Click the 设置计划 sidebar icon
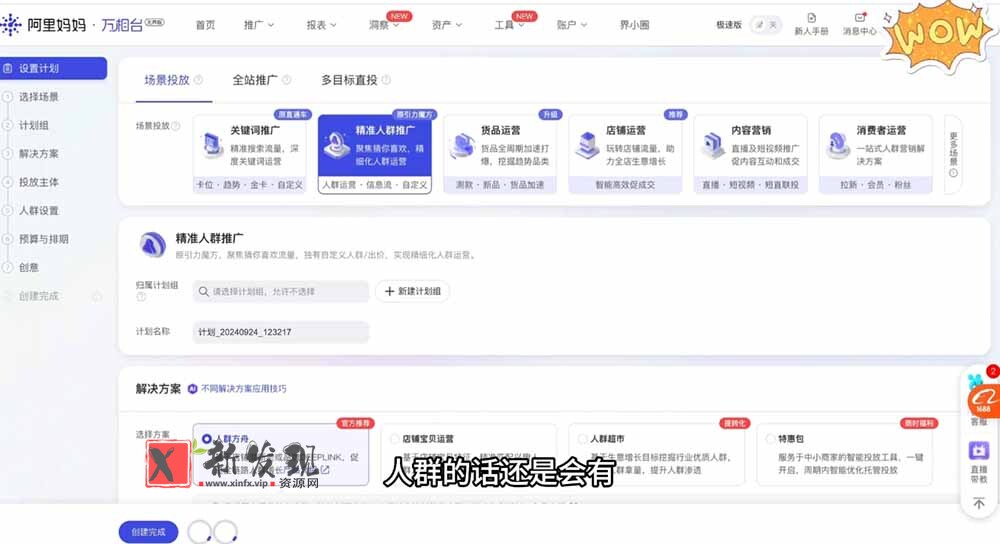 (8, 68)
